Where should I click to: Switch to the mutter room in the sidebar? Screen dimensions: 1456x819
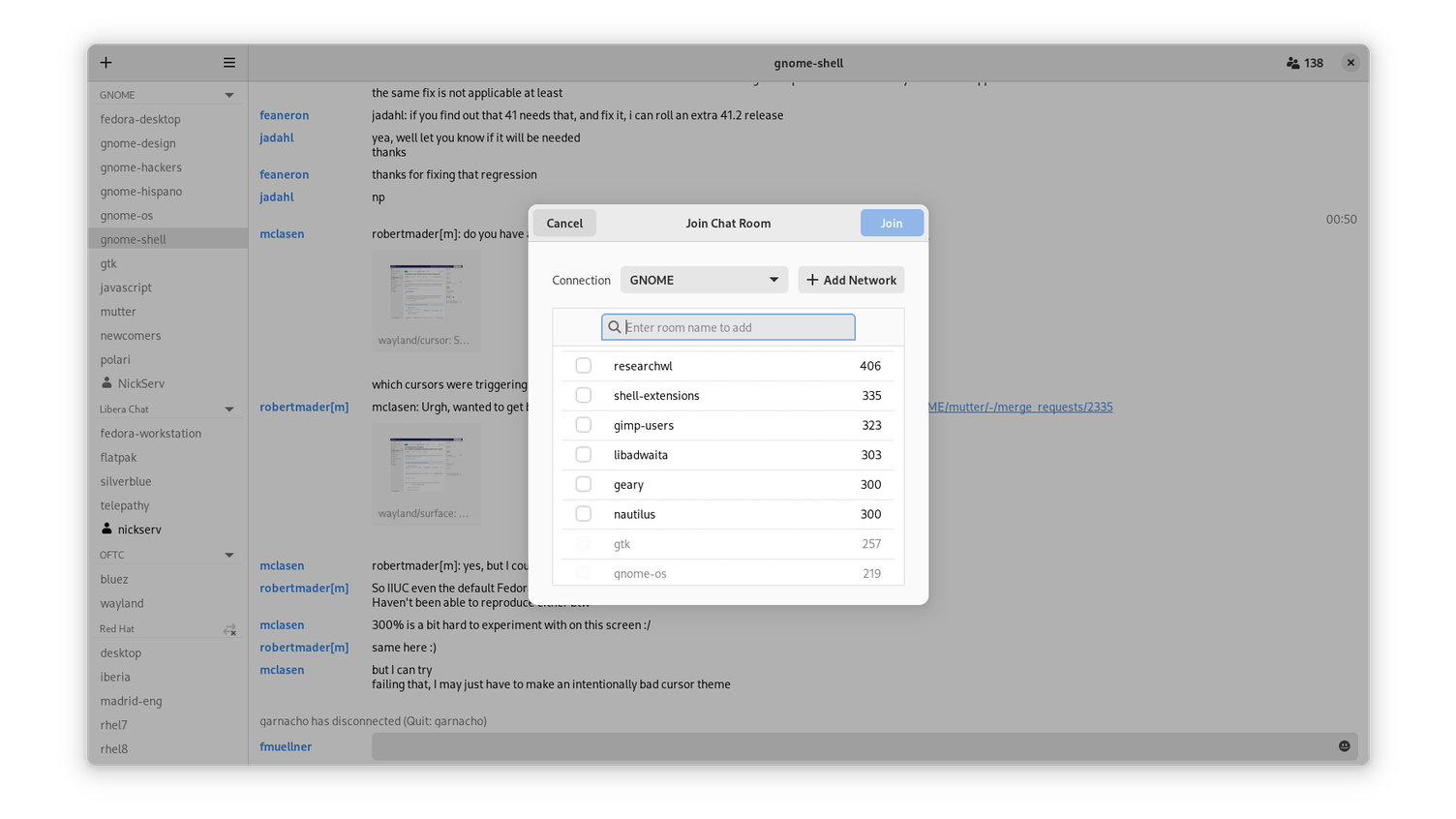(x=118, y=312)
